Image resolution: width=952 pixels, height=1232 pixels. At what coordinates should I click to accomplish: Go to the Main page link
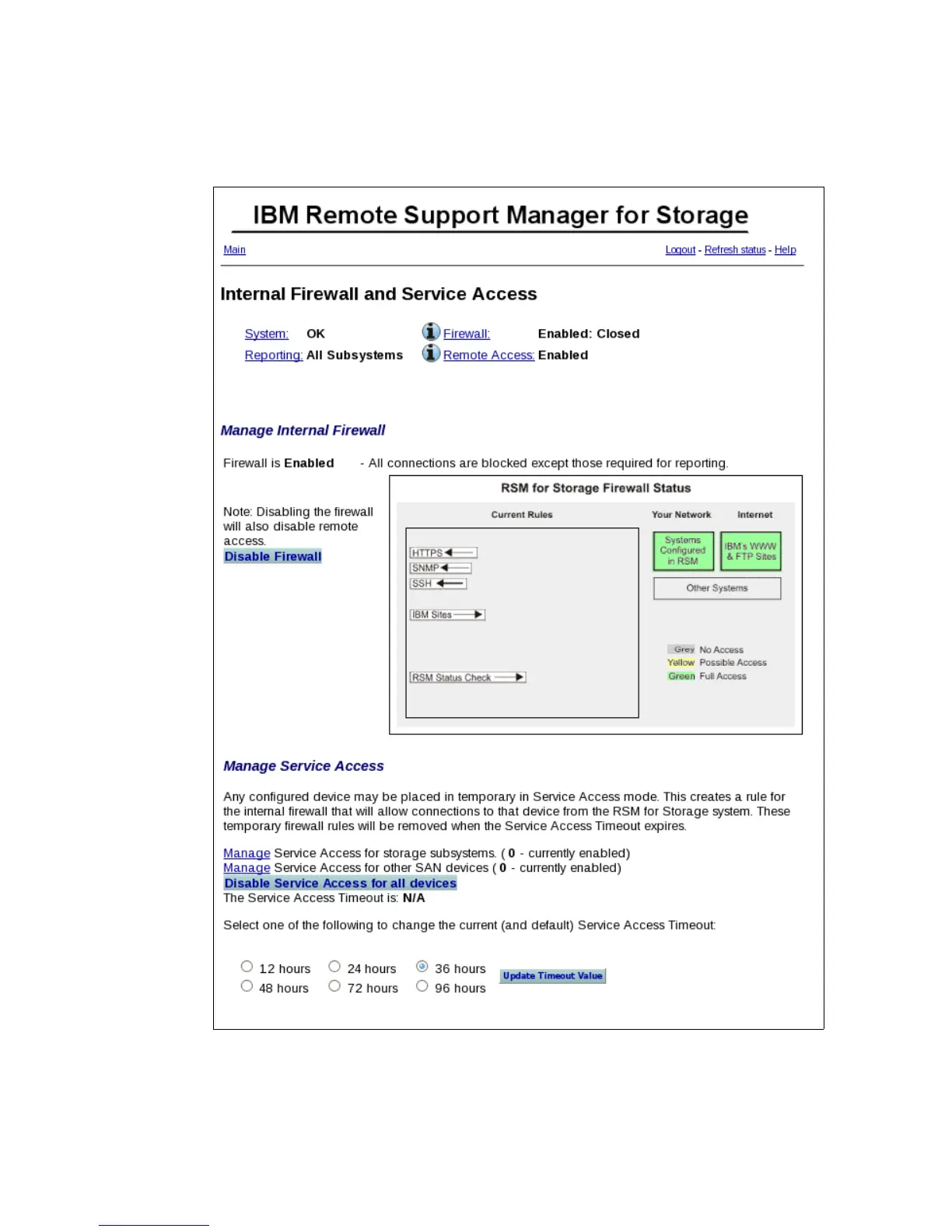tap(234, 250)
